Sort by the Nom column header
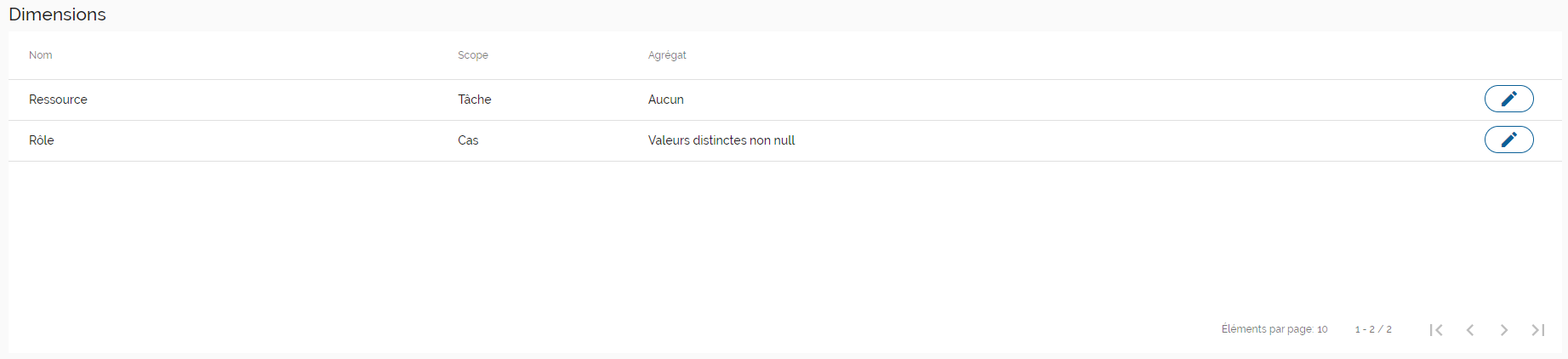Screen dimensions: 1568x359 pos(41,55)
